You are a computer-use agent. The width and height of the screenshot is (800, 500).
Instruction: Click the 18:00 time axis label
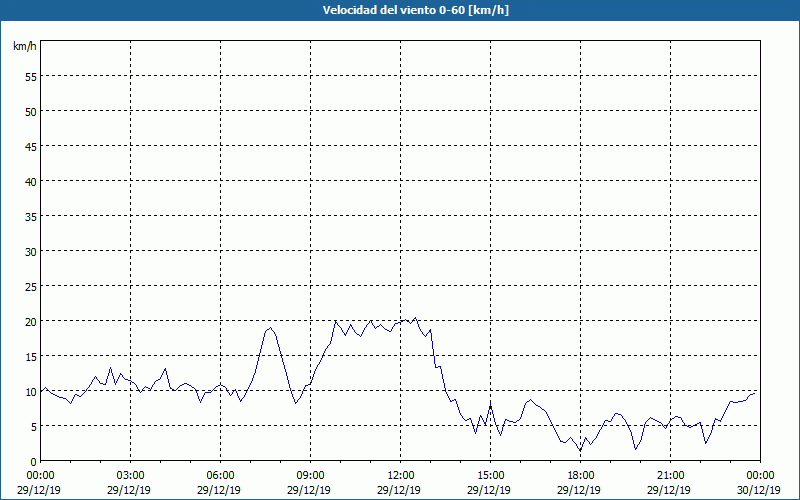point(581,476)
